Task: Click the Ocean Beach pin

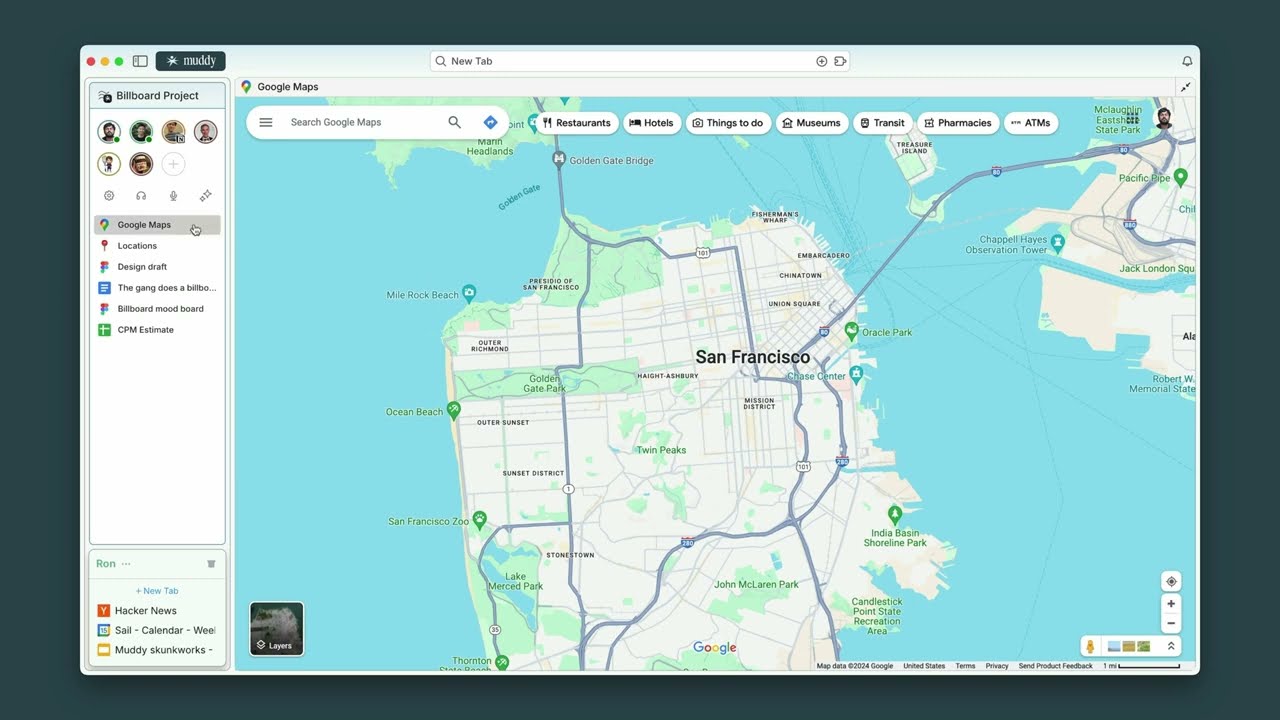Action: [x=454, y=409]
